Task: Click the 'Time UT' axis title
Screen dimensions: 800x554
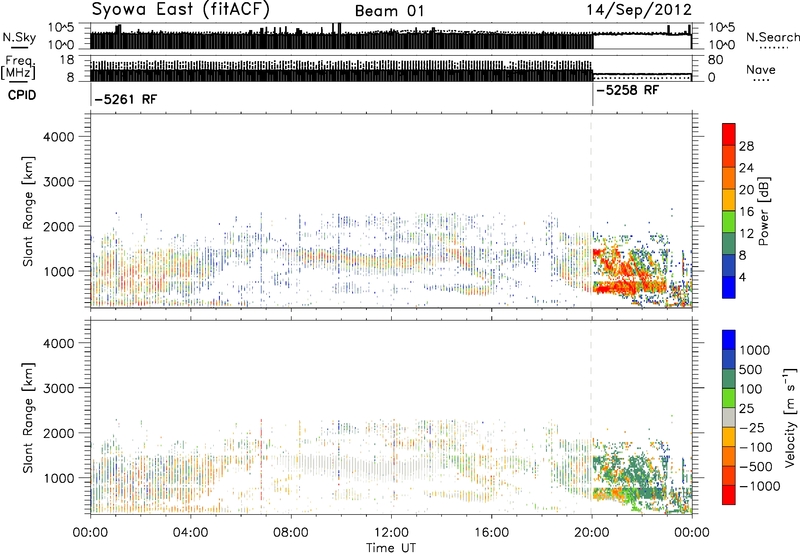Action: pyautogui.click(x=391, y=548)
